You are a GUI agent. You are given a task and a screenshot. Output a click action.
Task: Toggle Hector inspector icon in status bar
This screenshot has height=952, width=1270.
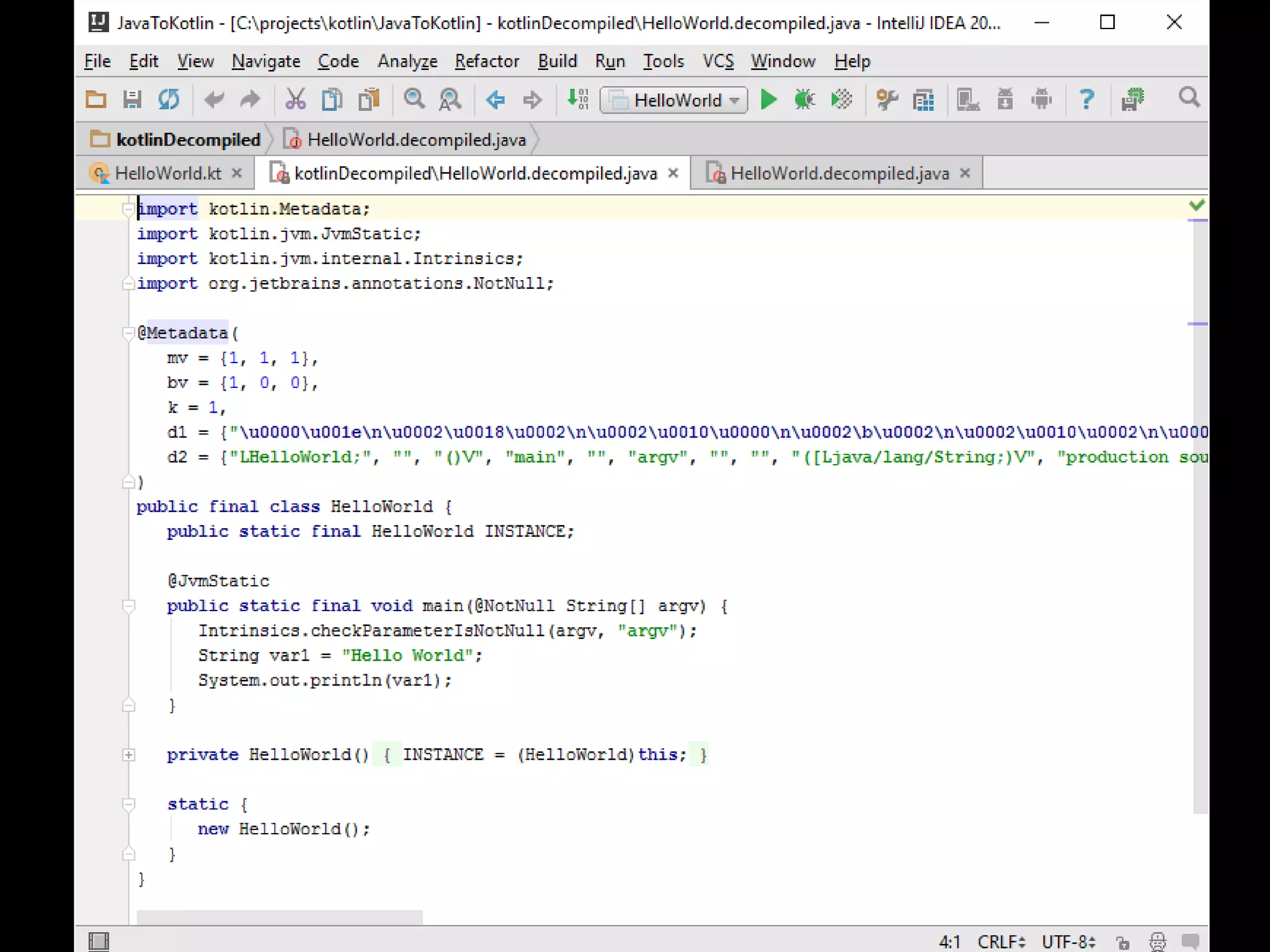click(1157, 942)
